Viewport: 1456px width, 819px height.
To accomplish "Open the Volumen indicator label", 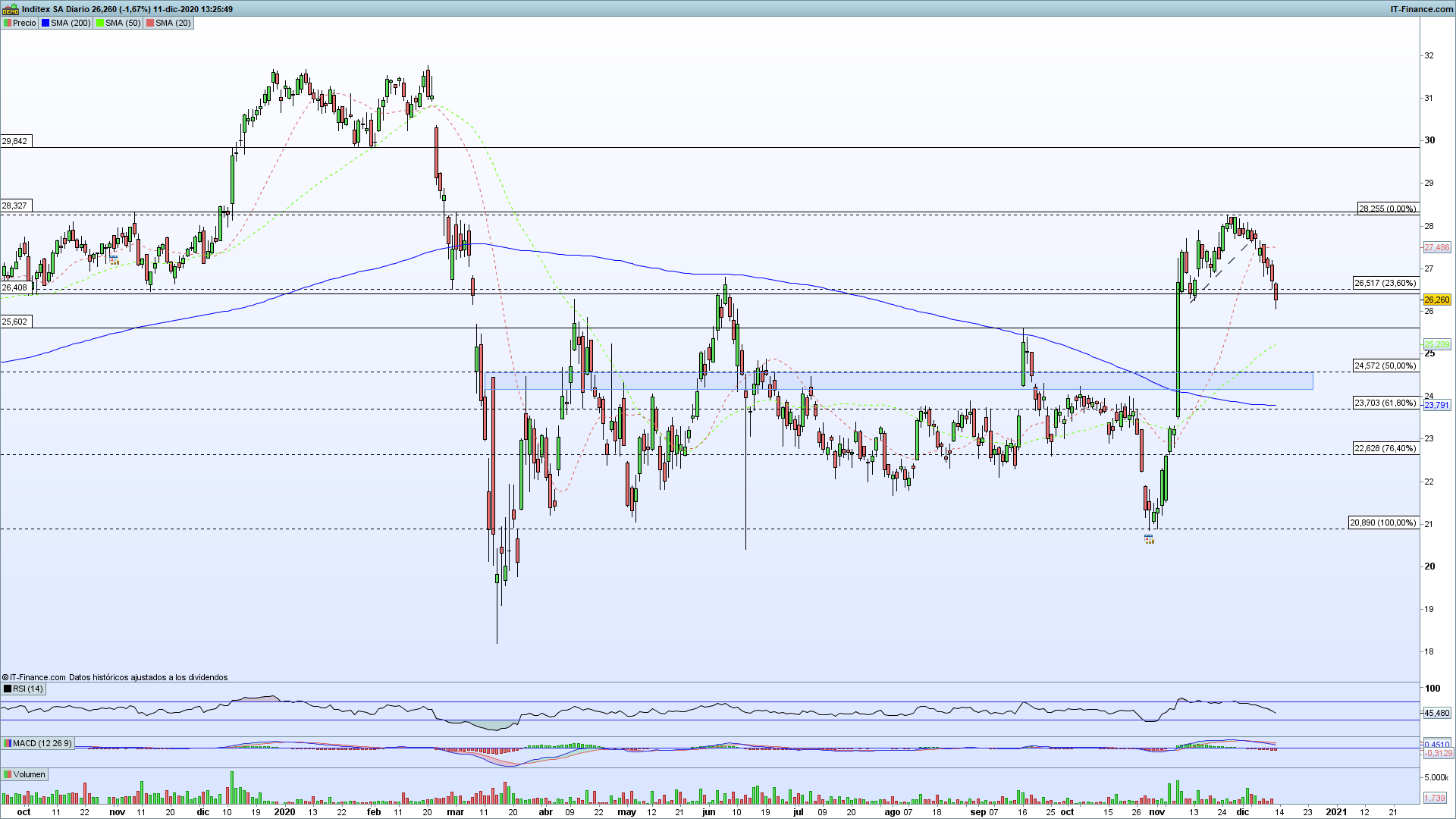I will point(25,774).
